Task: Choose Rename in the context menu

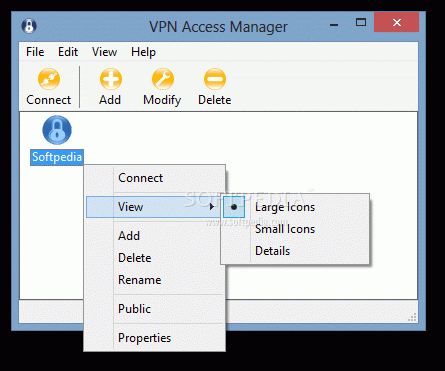Action: pos(154,280)
